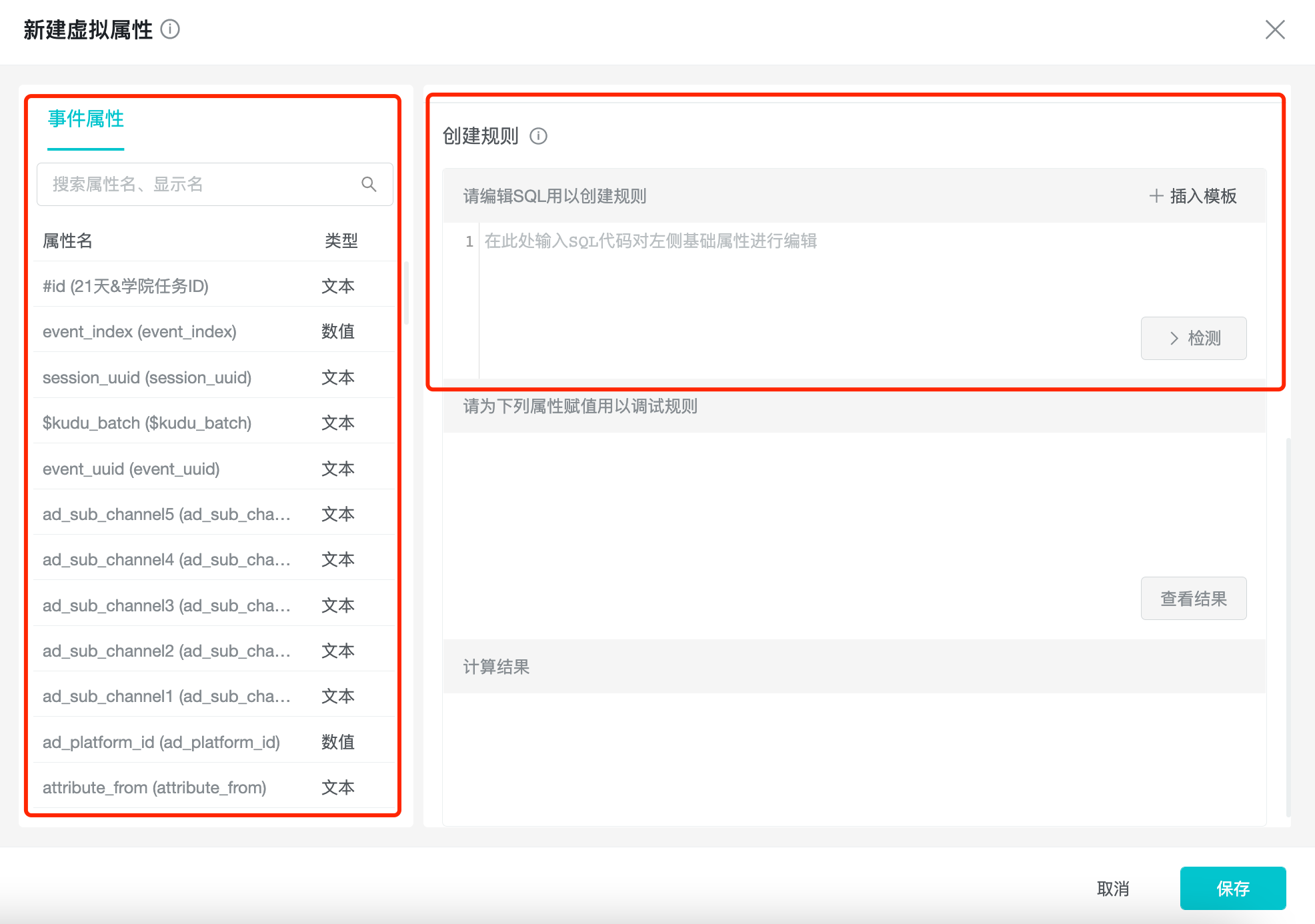Click the 取消 button
Screen dimensions: 1315x924
pos(1112,888)
